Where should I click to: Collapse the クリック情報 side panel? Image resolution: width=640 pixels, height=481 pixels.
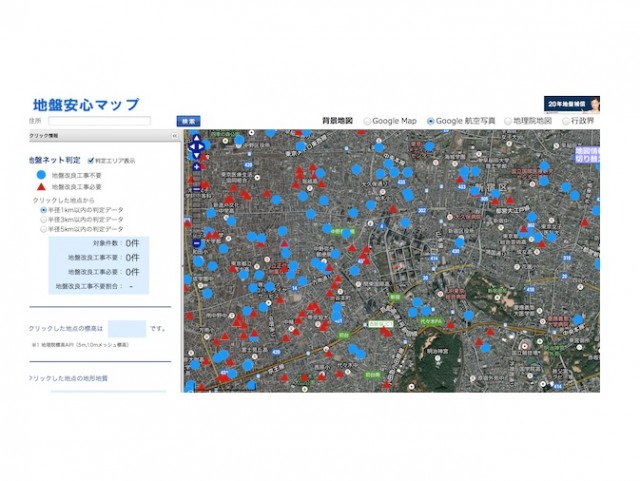click(175, 133)
